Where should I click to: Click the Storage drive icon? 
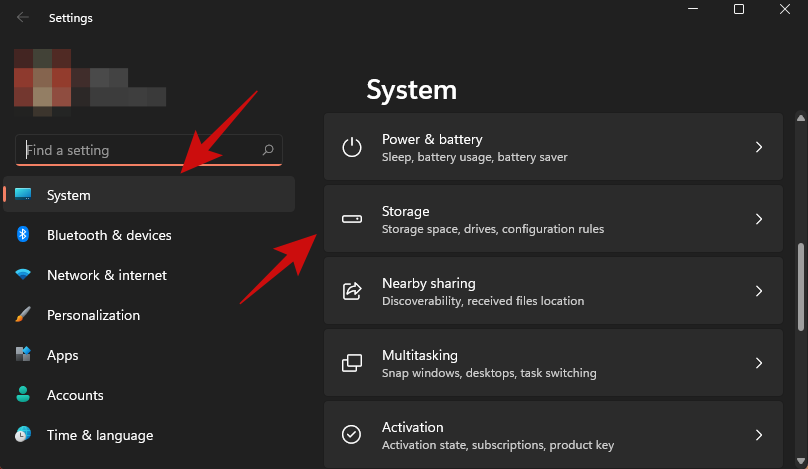point(352,219)
